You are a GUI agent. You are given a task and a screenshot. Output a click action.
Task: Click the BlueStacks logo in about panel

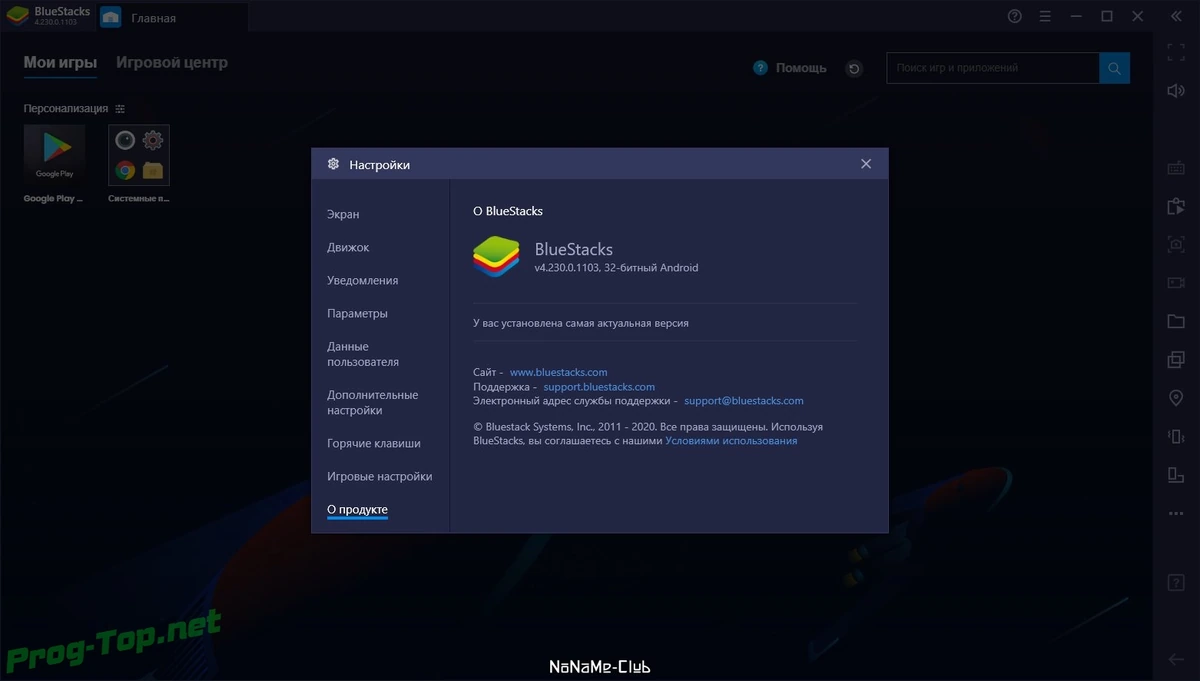click(497, 256)
